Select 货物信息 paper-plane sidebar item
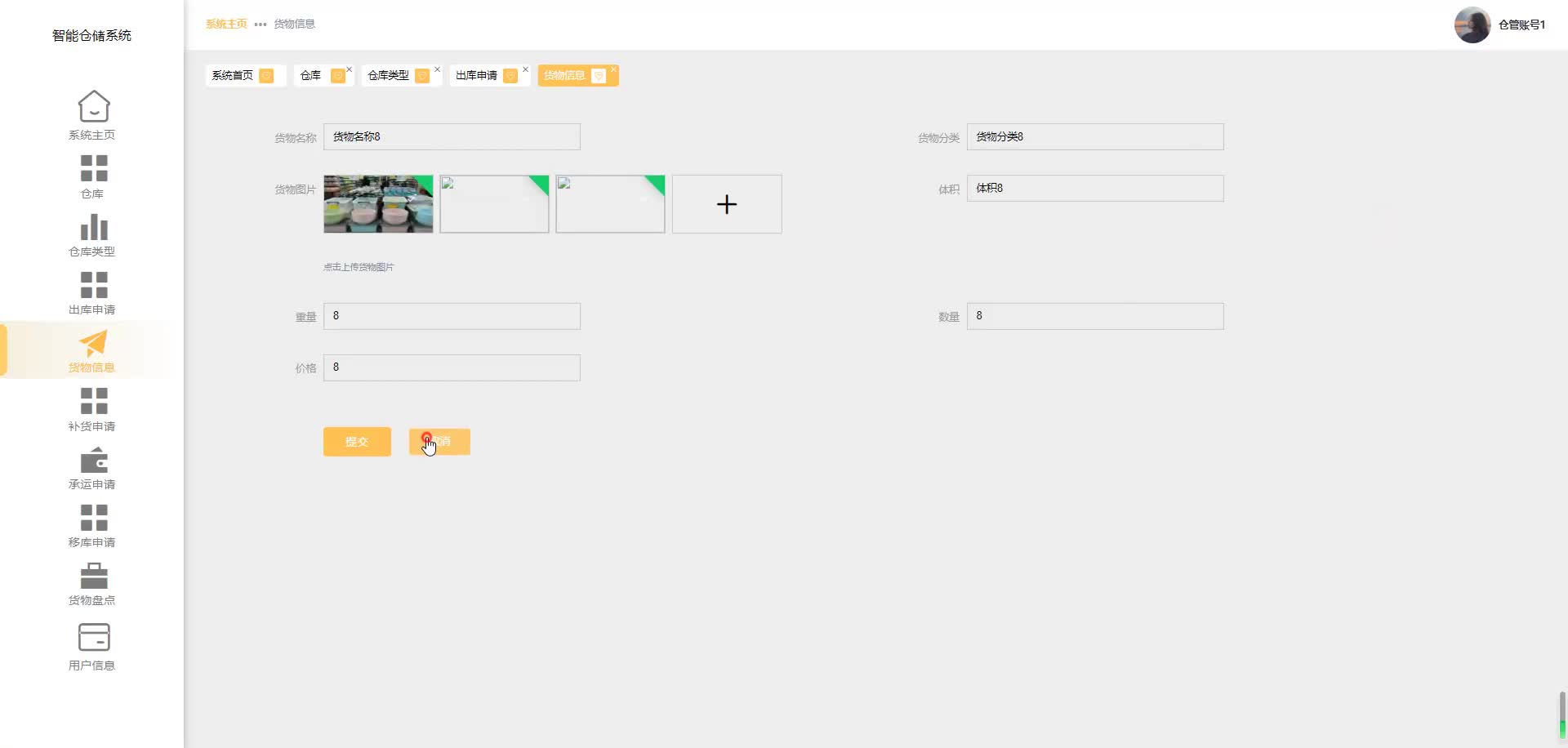Viewport: 1568px width, 748px height. (92, 351)
